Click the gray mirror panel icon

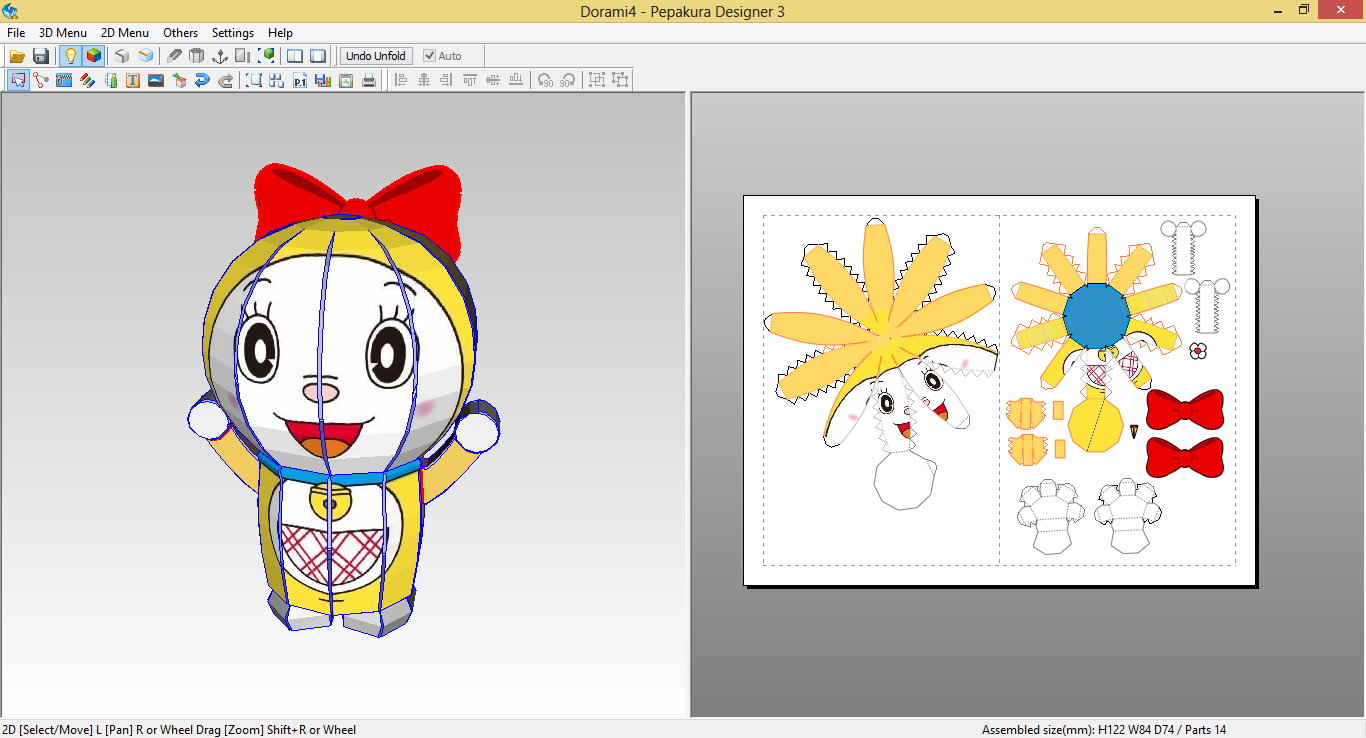click(243, 56)
